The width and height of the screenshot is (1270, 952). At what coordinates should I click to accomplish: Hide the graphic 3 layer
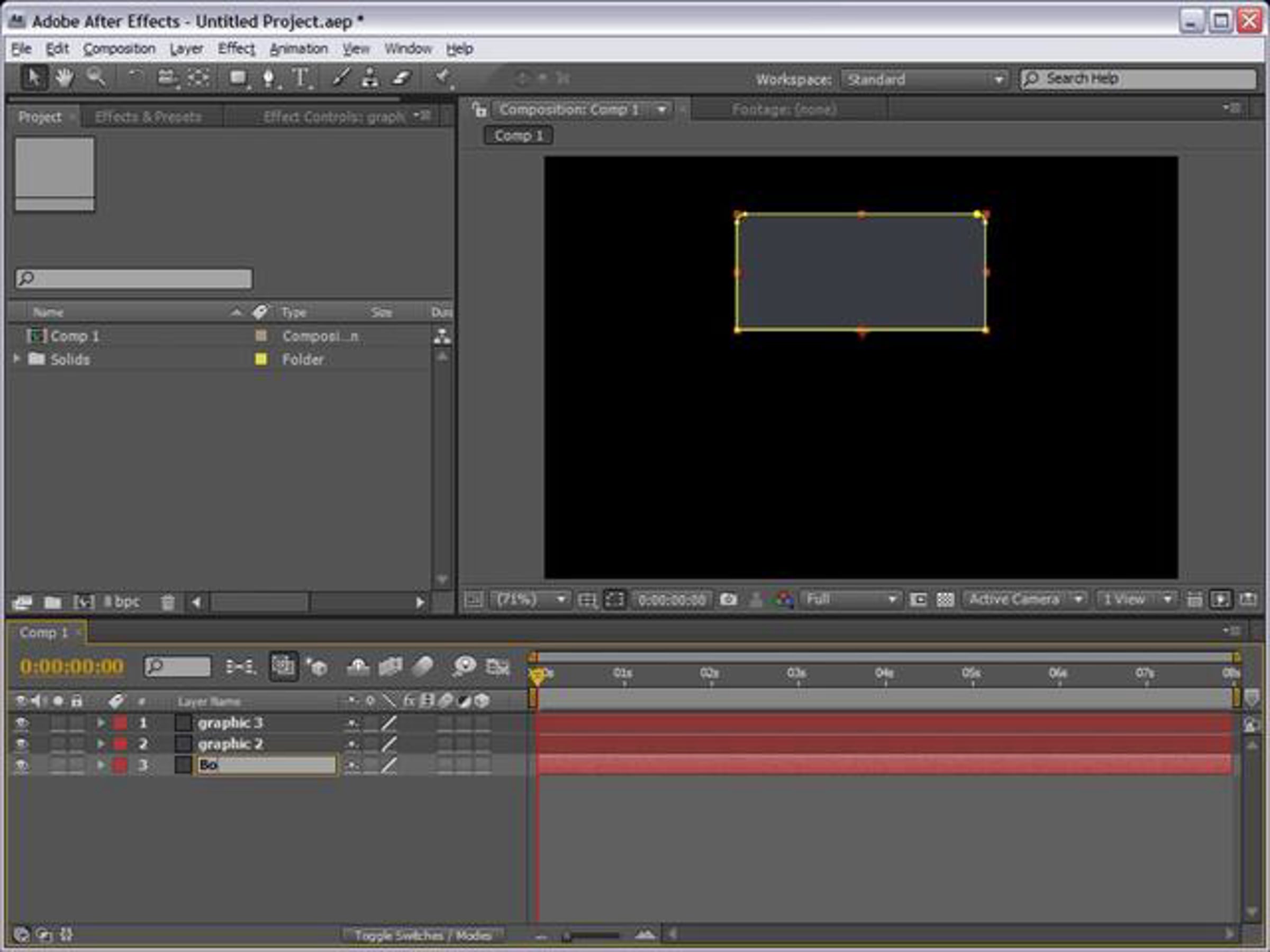(x=21, y=723)
